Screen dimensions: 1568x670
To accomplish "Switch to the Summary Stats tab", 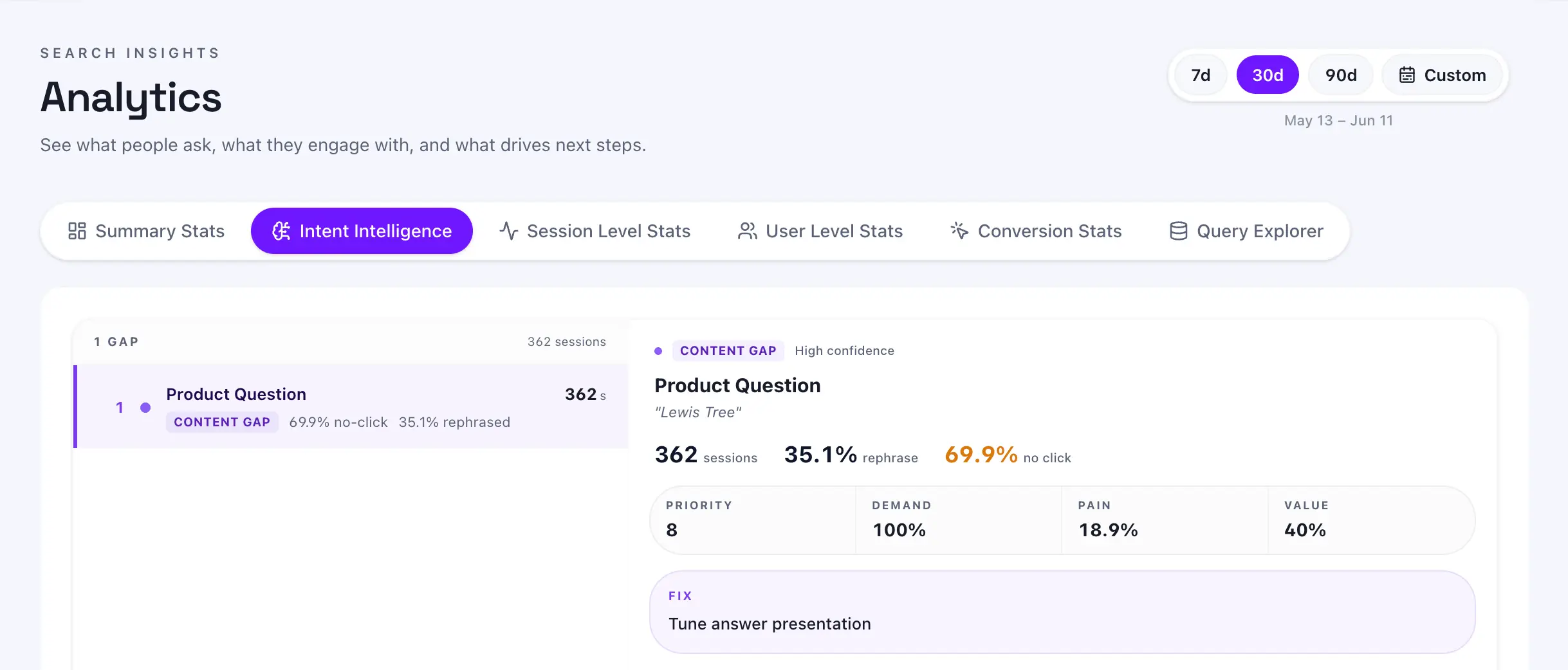I will coord(146,231).
